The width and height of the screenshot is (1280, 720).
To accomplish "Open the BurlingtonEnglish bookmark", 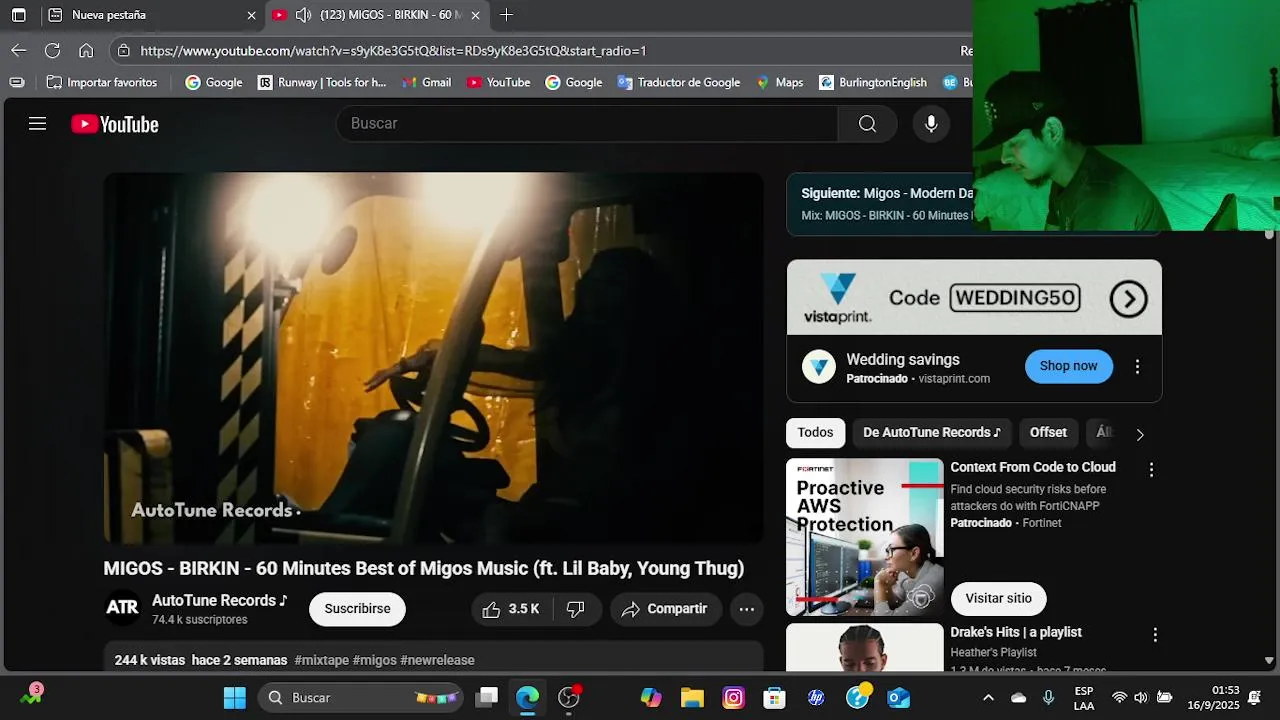I will (873, 82).
